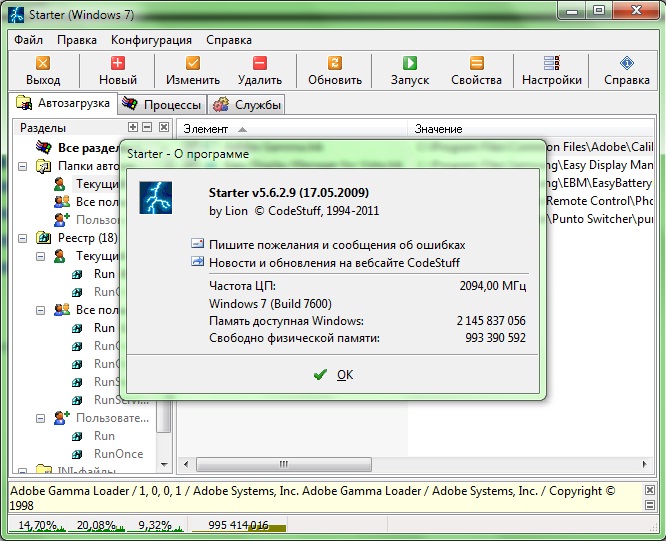Screen dimensions: 666x541
Task: Collapse the description bar with minus icon
Action: (x=649, y=505)
